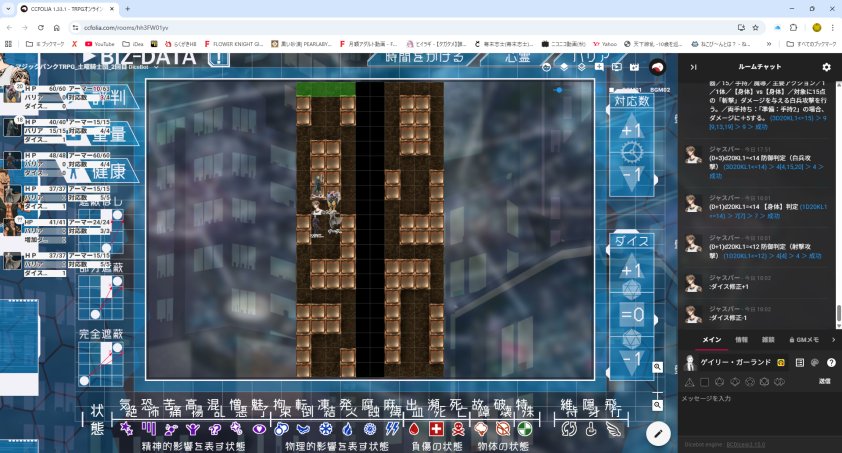
Task: Open character selector ゲイリー・ガーランド
Action: pos(735,362)
